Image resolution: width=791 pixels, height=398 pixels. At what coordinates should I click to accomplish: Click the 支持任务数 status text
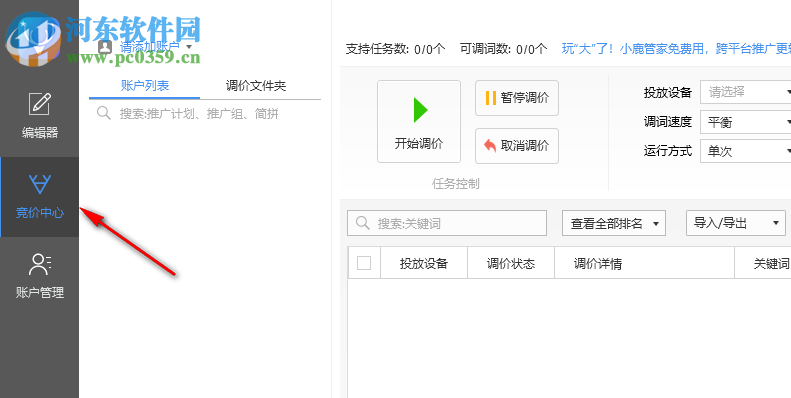pyautogui.click(x=396, y=48)
